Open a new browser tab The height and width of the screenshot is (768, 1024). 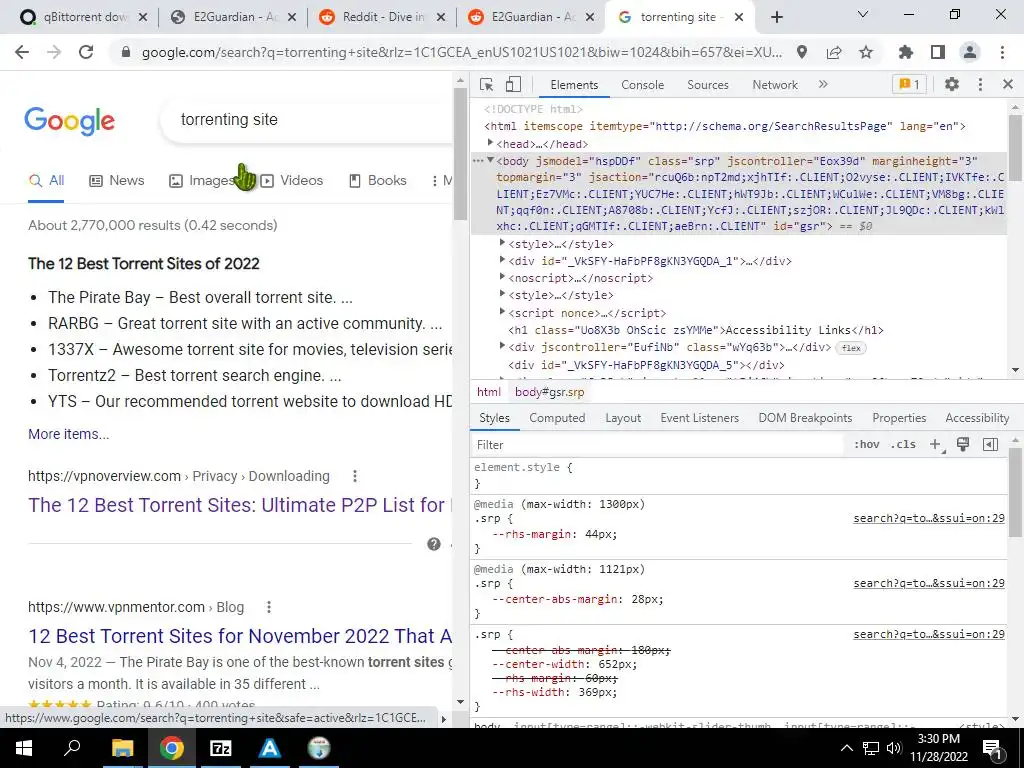pyautogui.click(x=776, y=17)
